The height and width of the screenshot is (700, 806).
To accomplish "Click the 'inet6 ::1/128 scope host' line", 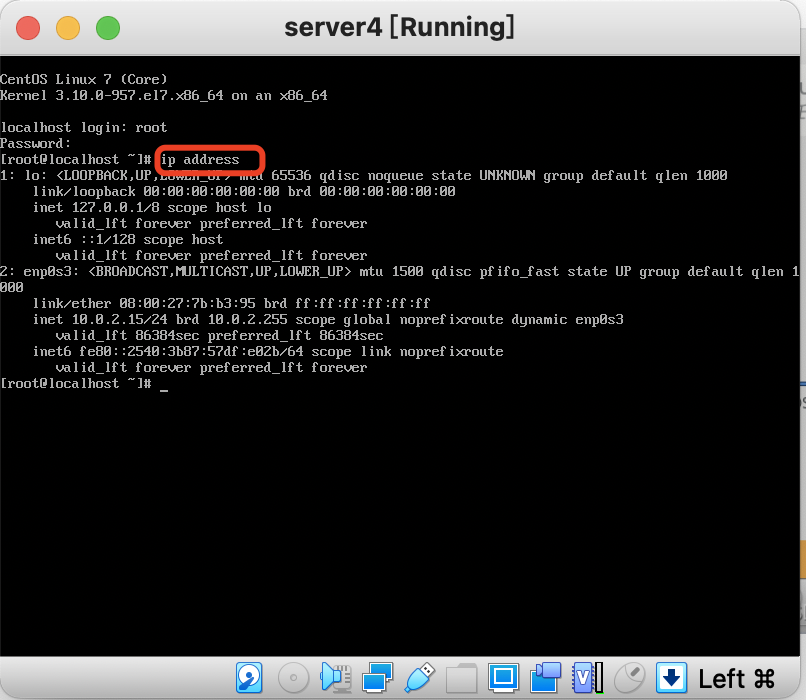I will click(127, 239).
